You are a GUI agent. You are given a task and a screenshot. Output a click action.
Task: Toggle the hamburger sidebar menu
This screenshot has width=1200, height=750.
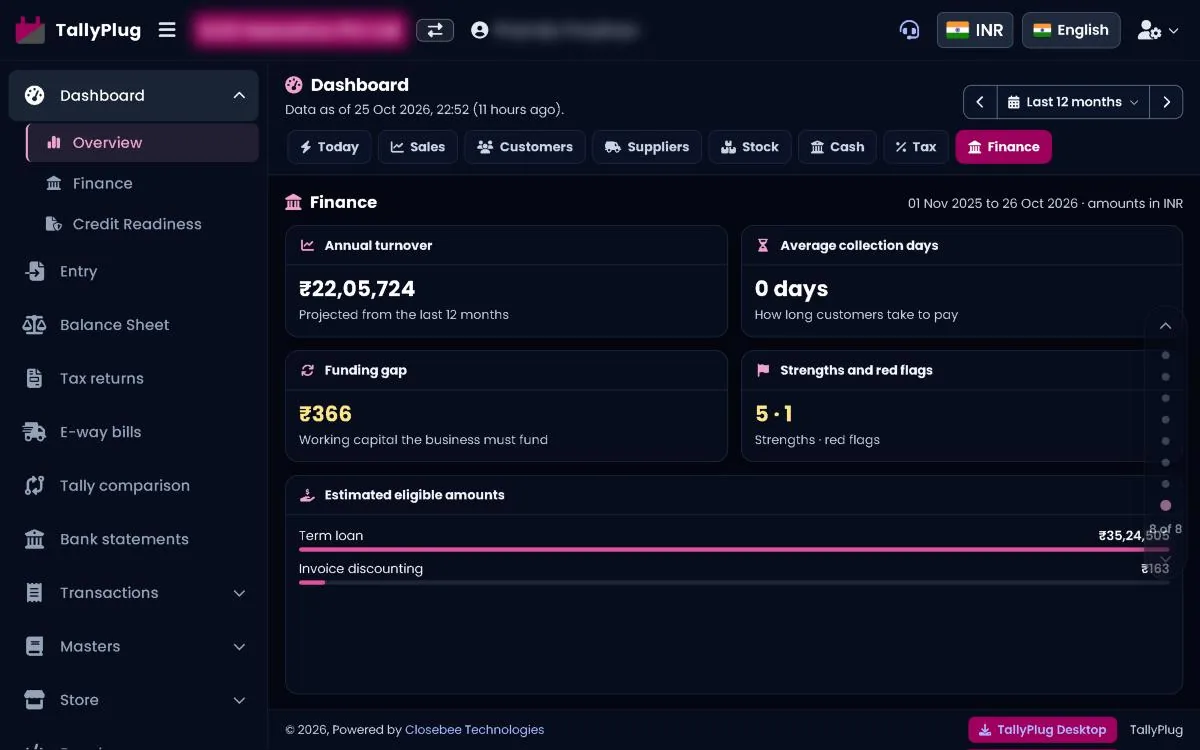pyautogui.click(x=167, y=30)
